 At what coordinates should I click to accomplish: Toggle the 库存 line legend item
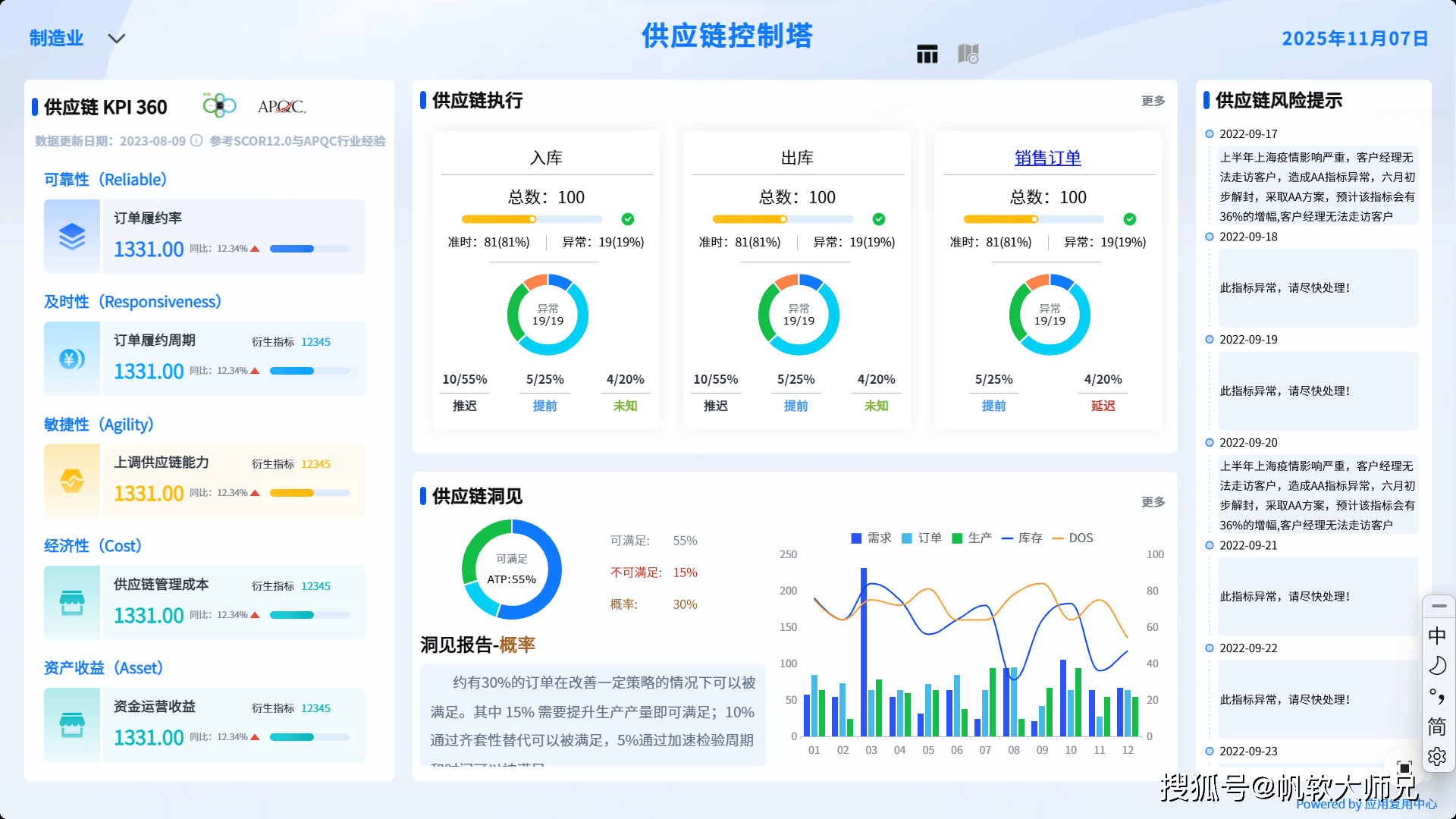click(x=1022, y=538)
